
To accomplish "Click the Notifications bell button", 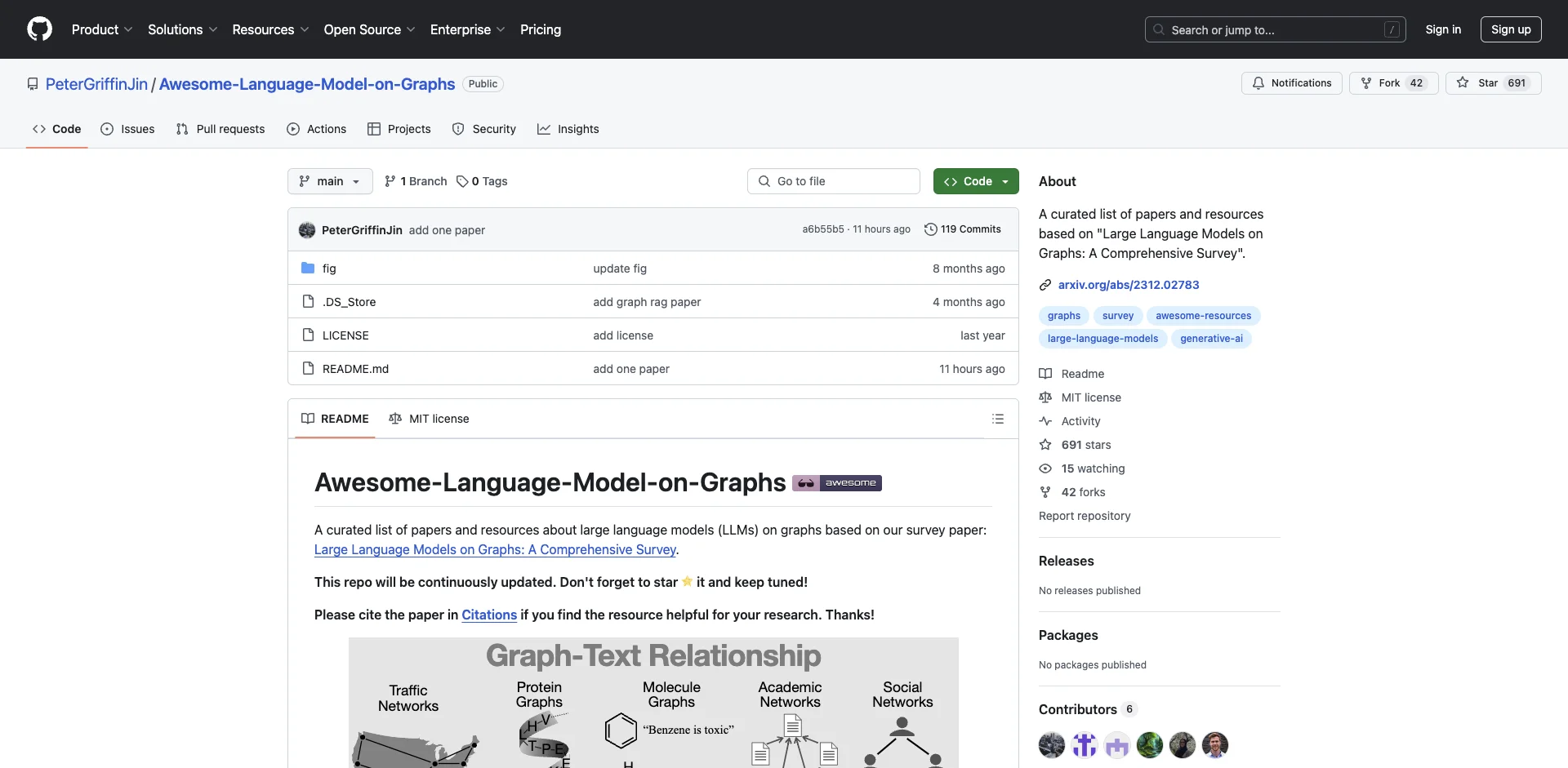I will pyautogui.click(x=1292, y=83).
